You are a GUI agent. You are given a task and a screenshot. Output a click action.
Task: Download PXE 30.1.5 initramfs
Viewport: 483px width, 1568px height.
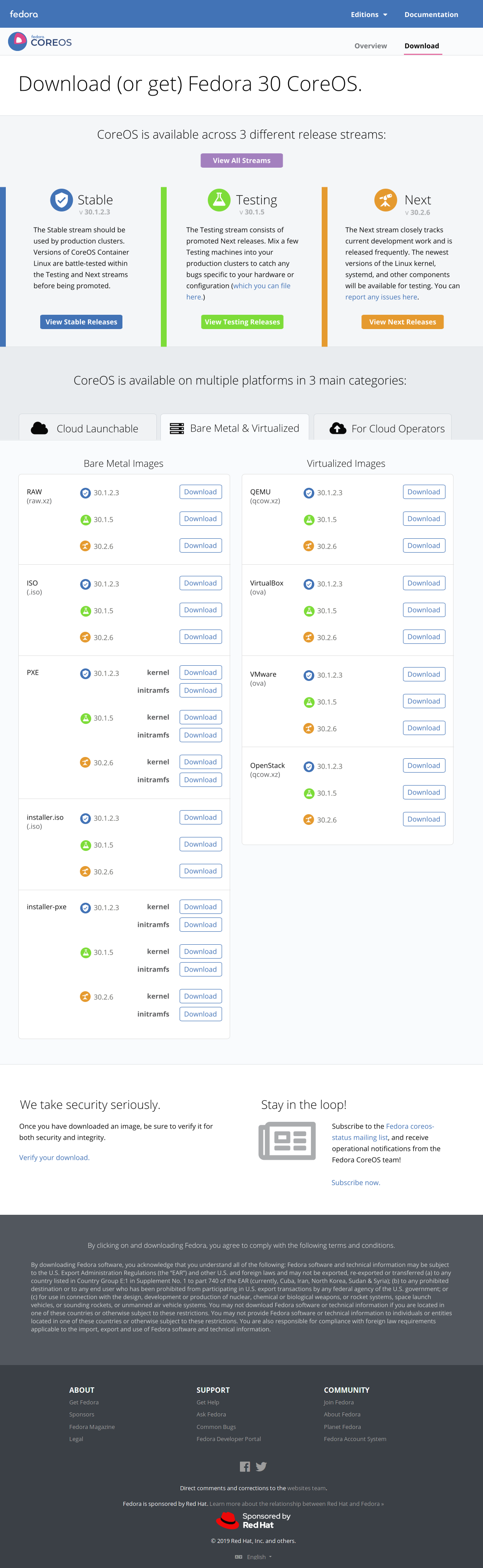pos(200,735)
